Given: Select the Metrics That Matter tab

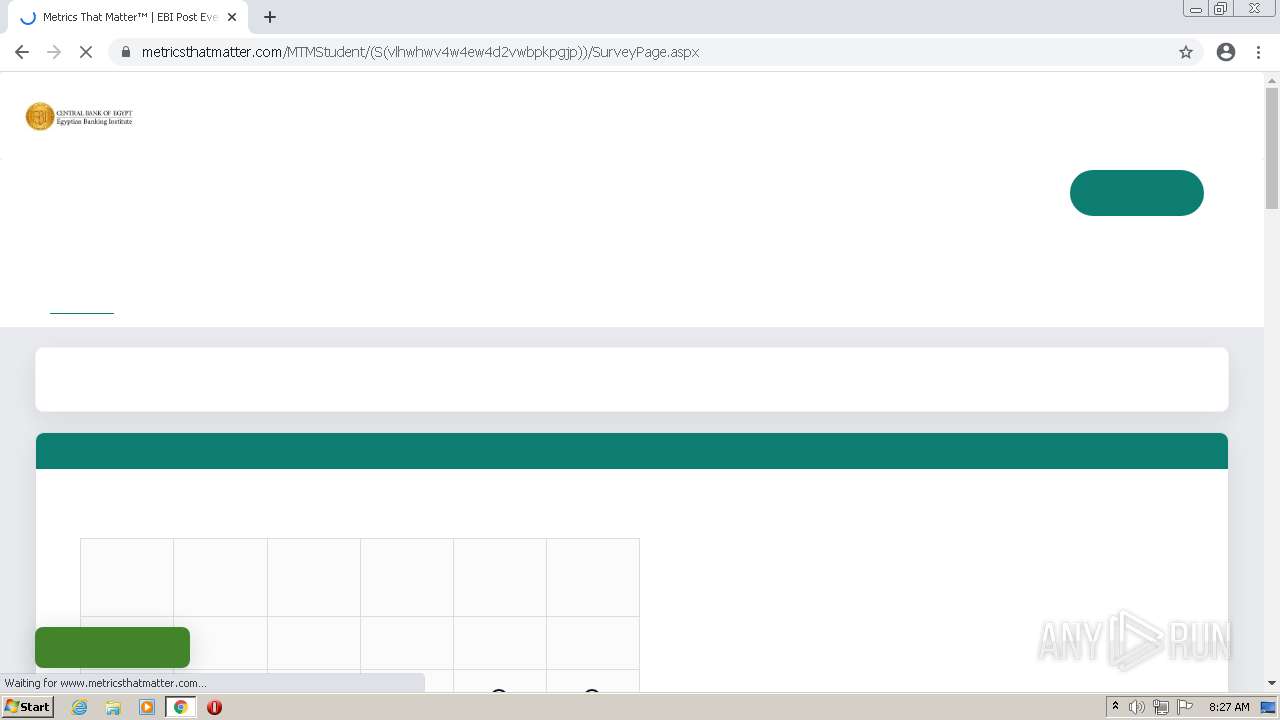Looking at the screenshot, I should coord(128,17).
